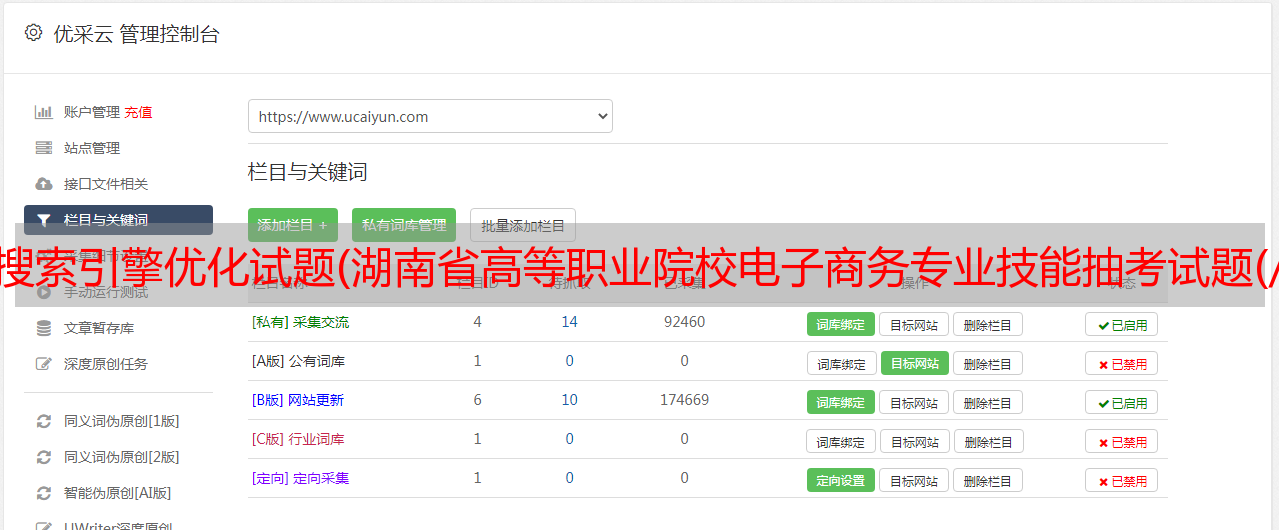Click 删除栏目 in the 定向采集 row
This screenshot has width=1279, height=530.
click(x=988, y=480)
